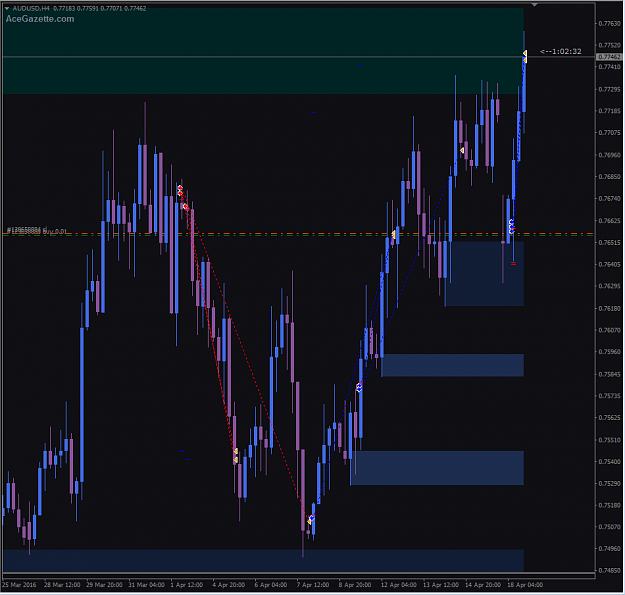Click the 0.77075 price axis label
625x595 pixels.
pyautogui.click(x=609, y=132)
